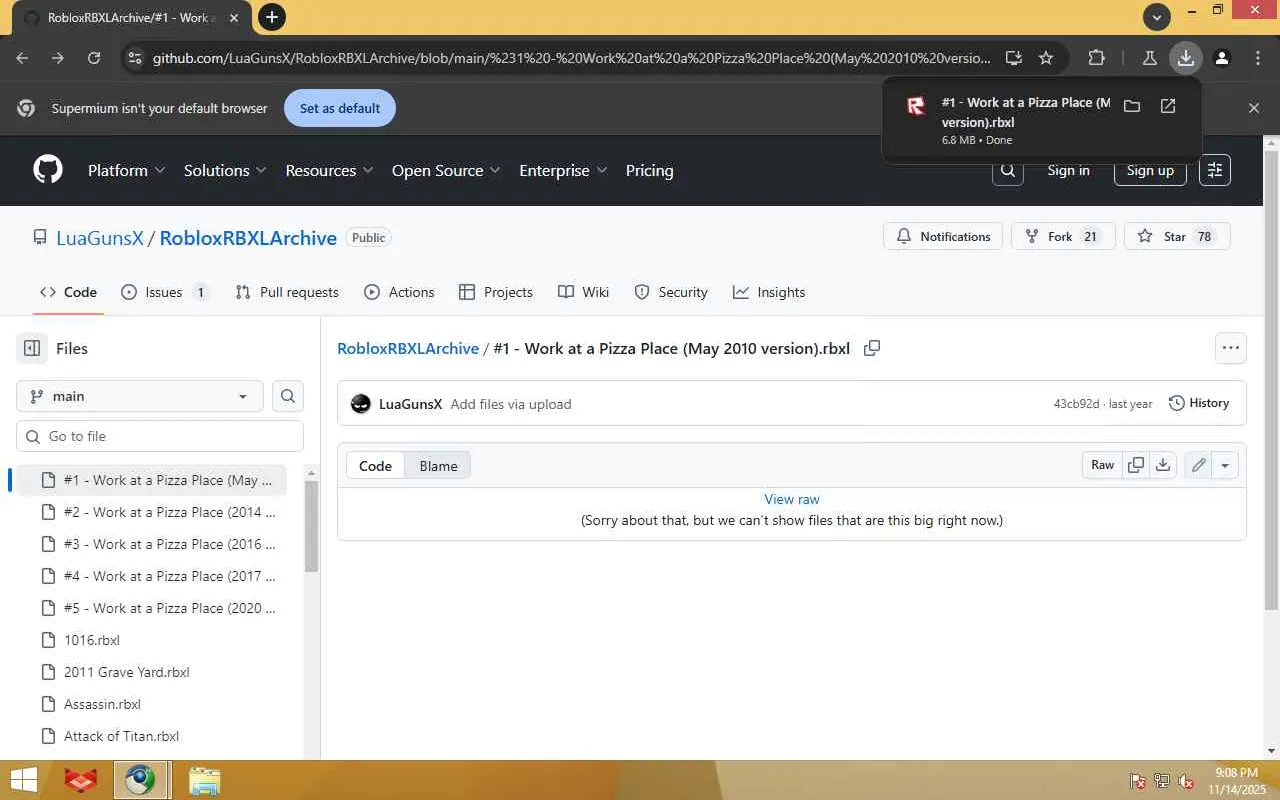Open Chrome Labs flask icon
This screenshot has width=1280, height=800.
tap(1150, 58)
